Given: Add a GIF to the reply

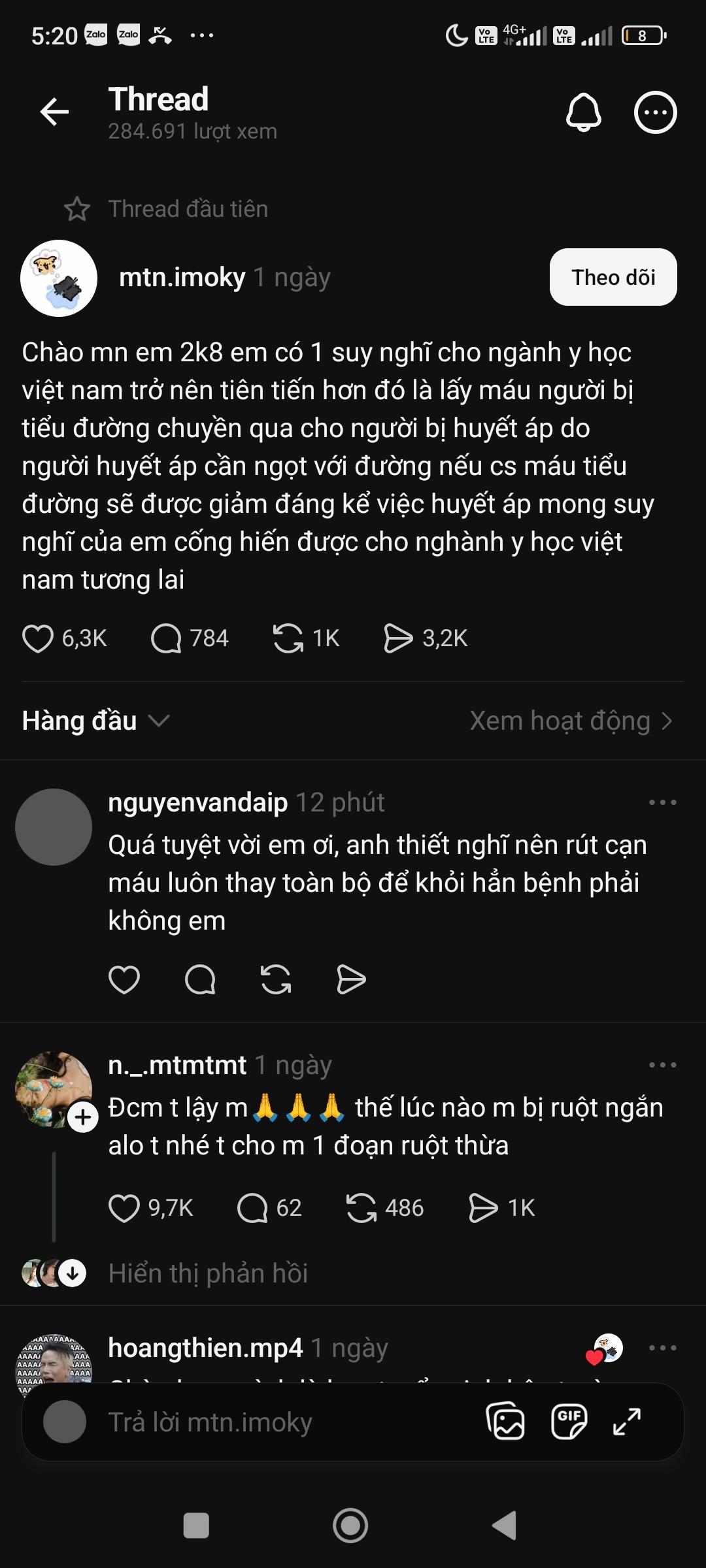Looking at the screenshot, I should [x=569, y=1422].
